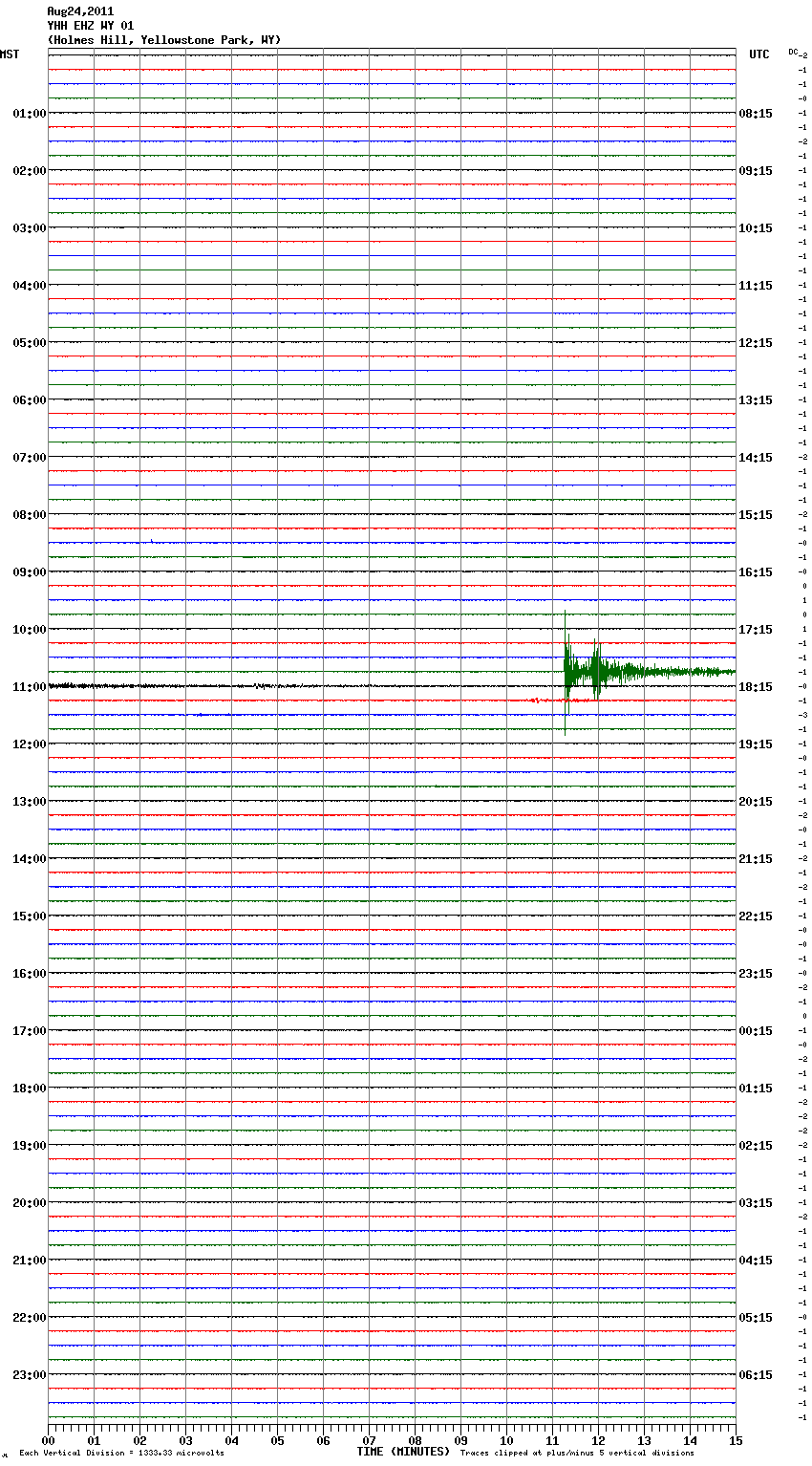Image resolution: width=812 pixels, height=1466 pixels.
Task: Select the station code YHH EHZ WY 01
Action: 91,26
